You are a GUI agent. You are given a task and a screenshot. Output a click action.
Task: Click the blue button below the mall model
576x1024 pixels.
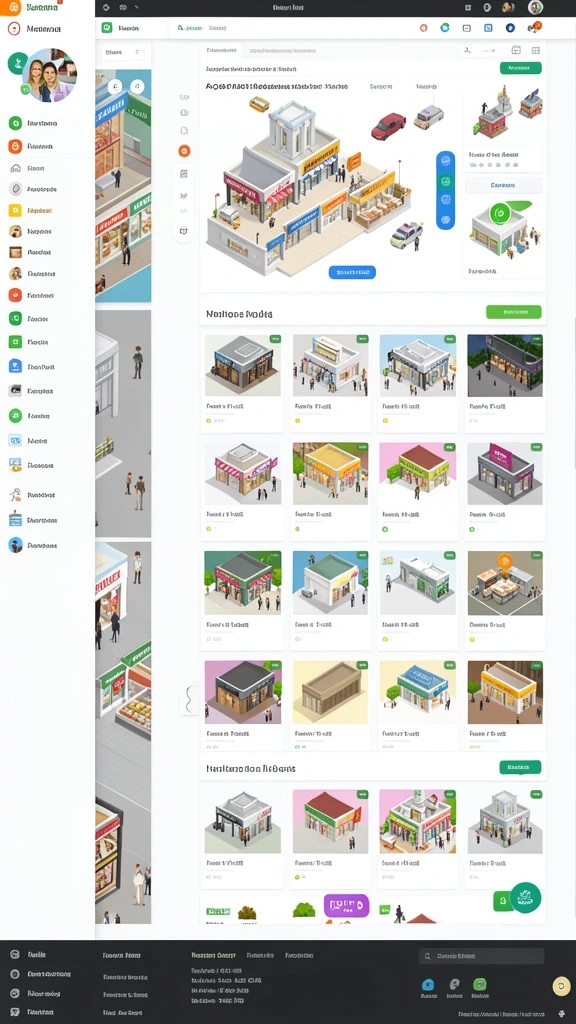pyautogui.click(x=352, y=272)
